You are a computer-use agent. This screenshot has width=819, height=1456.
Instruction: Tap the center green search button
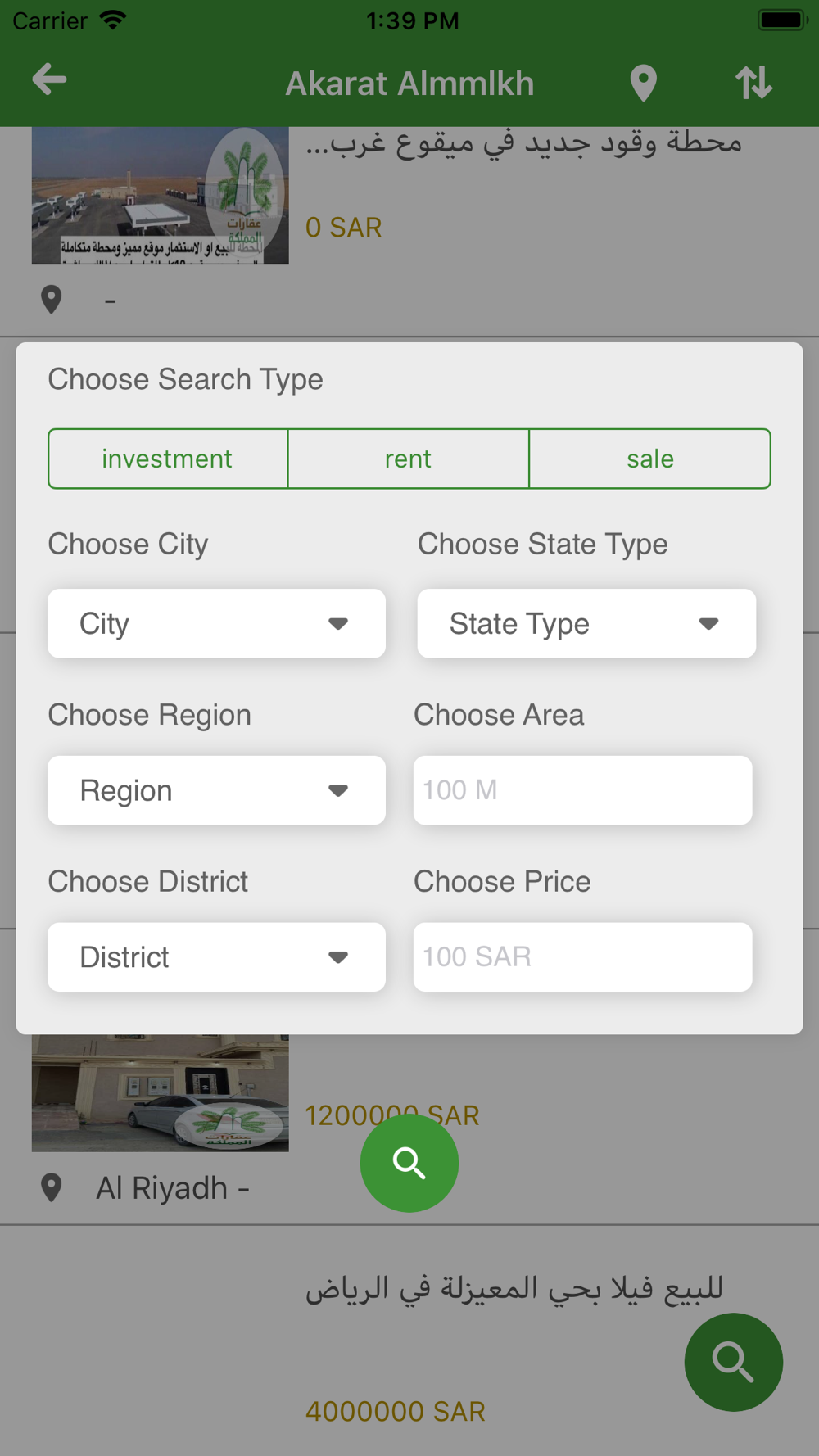(x=409, y=1163)
